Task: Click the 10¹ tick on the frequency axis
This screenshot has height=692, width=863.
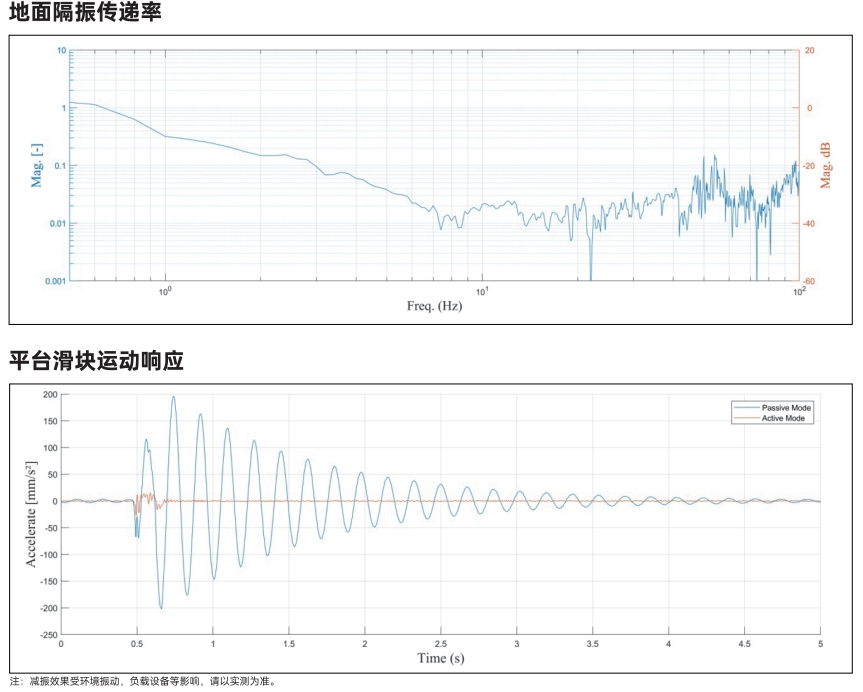Action: (x=482, y=292)
